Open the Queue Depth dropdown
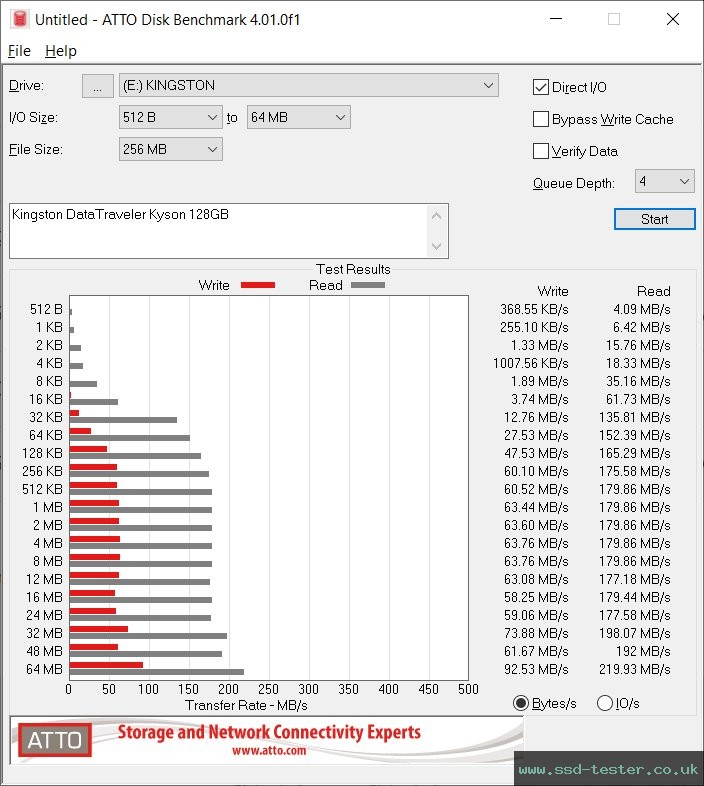This screenshot has height=786, width=704. (664, 181)
